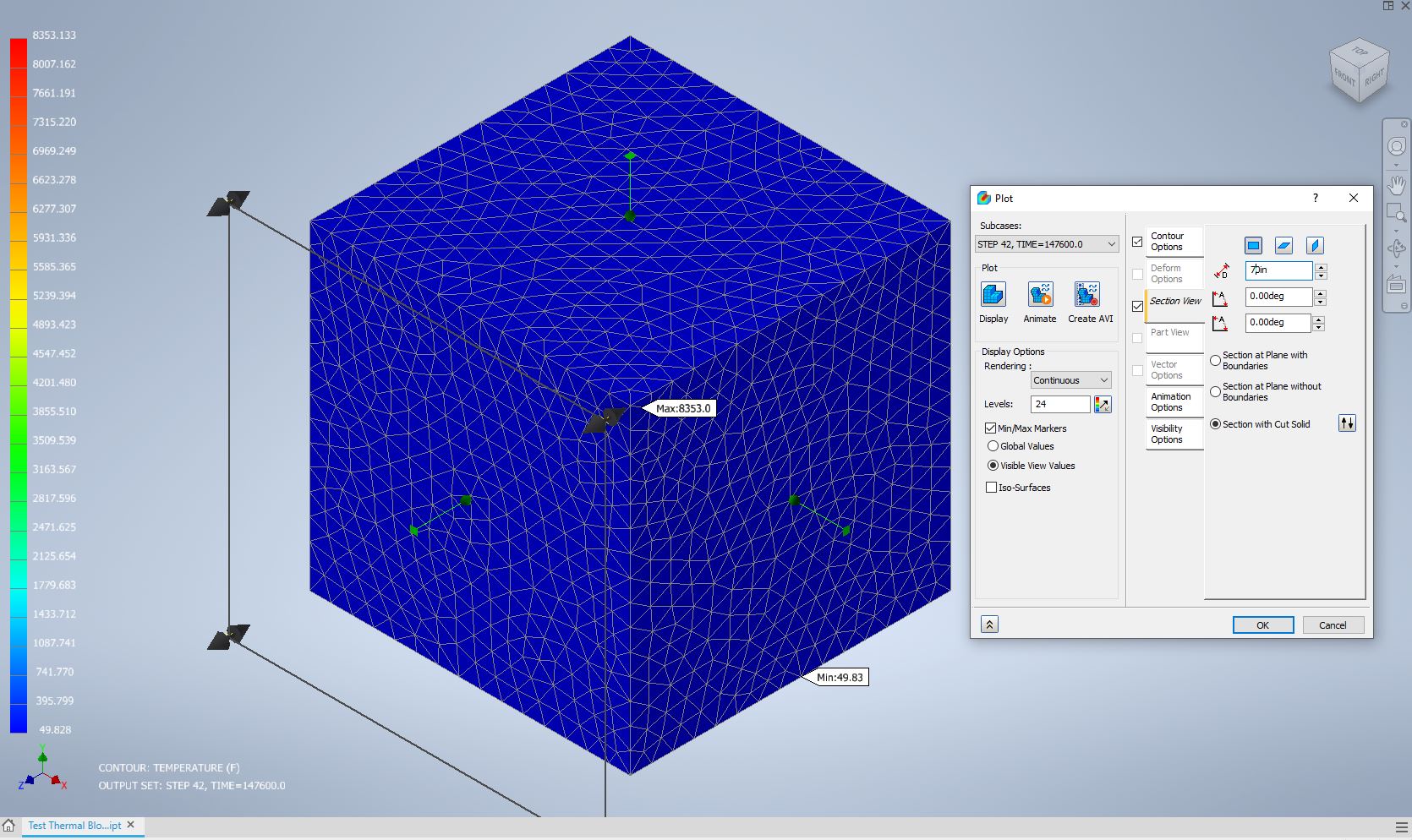Viewport: 1412px width, 840px height.
Task: Switch to the Test Thermal Blo...ipt document tab
Action: [x=74, y=826]
